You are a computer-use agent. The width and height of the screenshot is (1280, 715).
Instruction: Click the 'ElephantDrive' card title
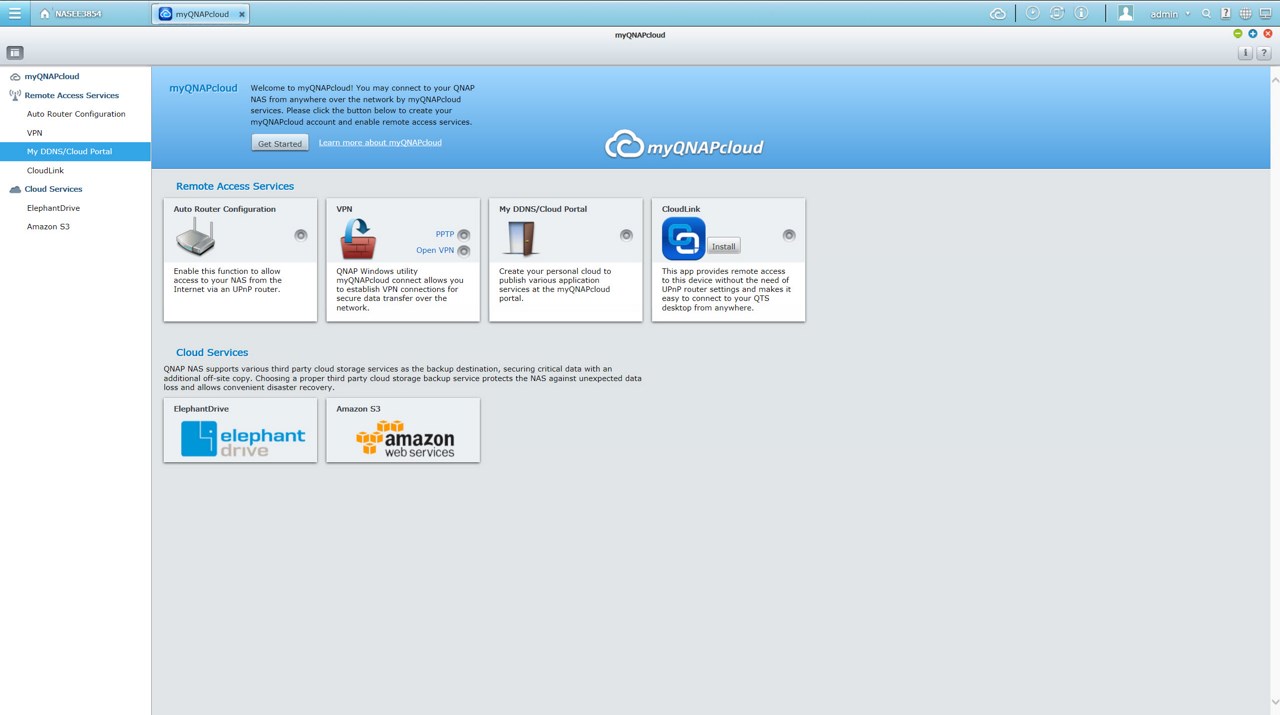(201, 409)
